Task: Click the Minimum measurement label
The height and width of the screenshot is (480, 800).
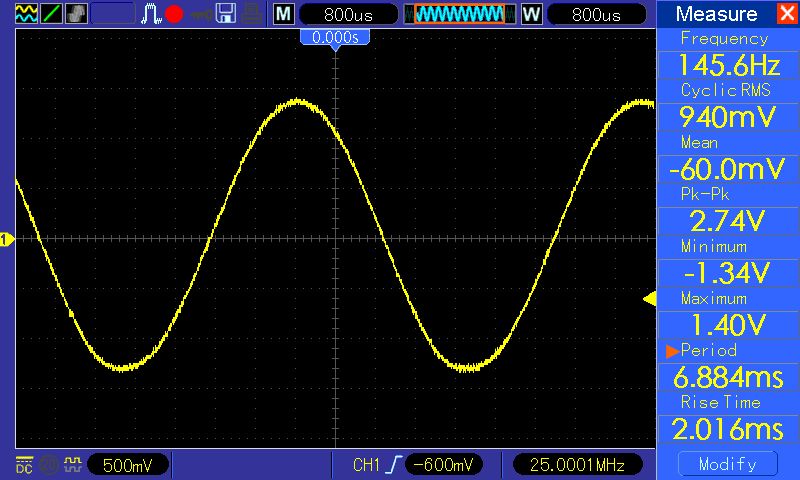Action: click(x=714, y=247)
